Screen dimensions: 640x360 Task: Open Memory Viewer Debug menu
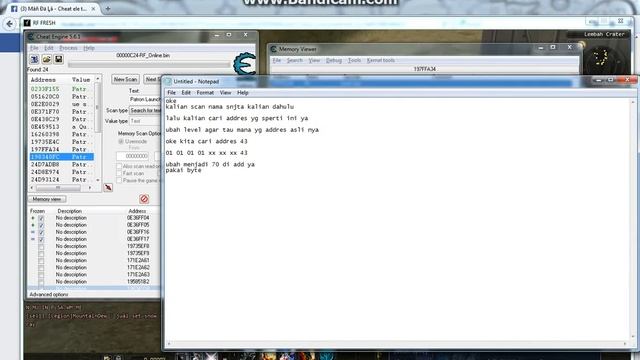(333, 60)
